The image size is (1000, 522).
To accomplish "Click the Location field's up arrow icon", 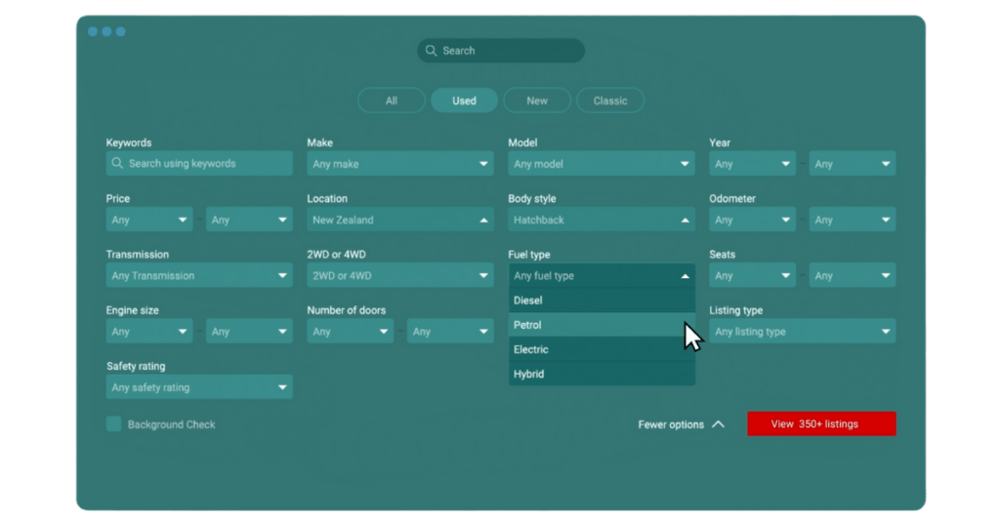I will coord(483,220).
